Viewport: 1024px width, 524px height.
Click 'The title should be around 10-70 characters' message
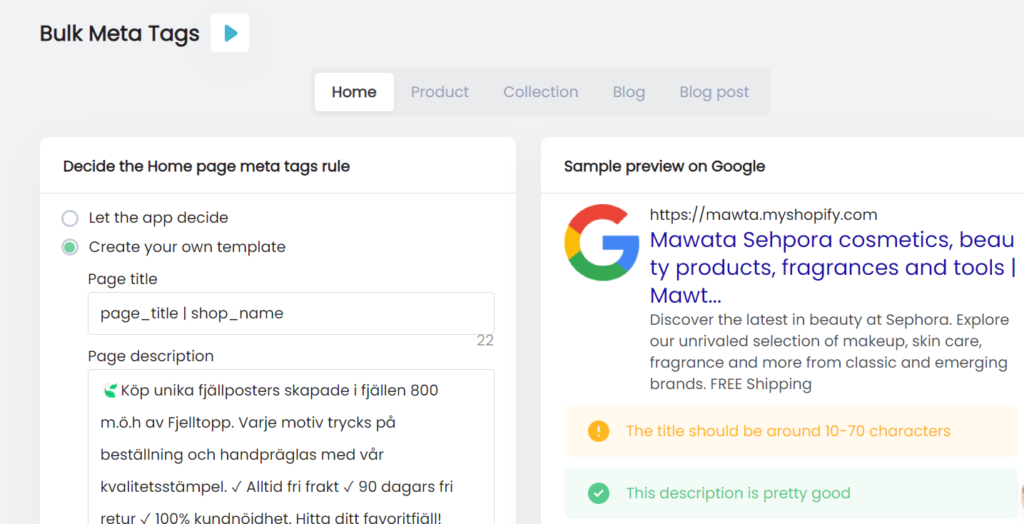click(x=788, y=431)
